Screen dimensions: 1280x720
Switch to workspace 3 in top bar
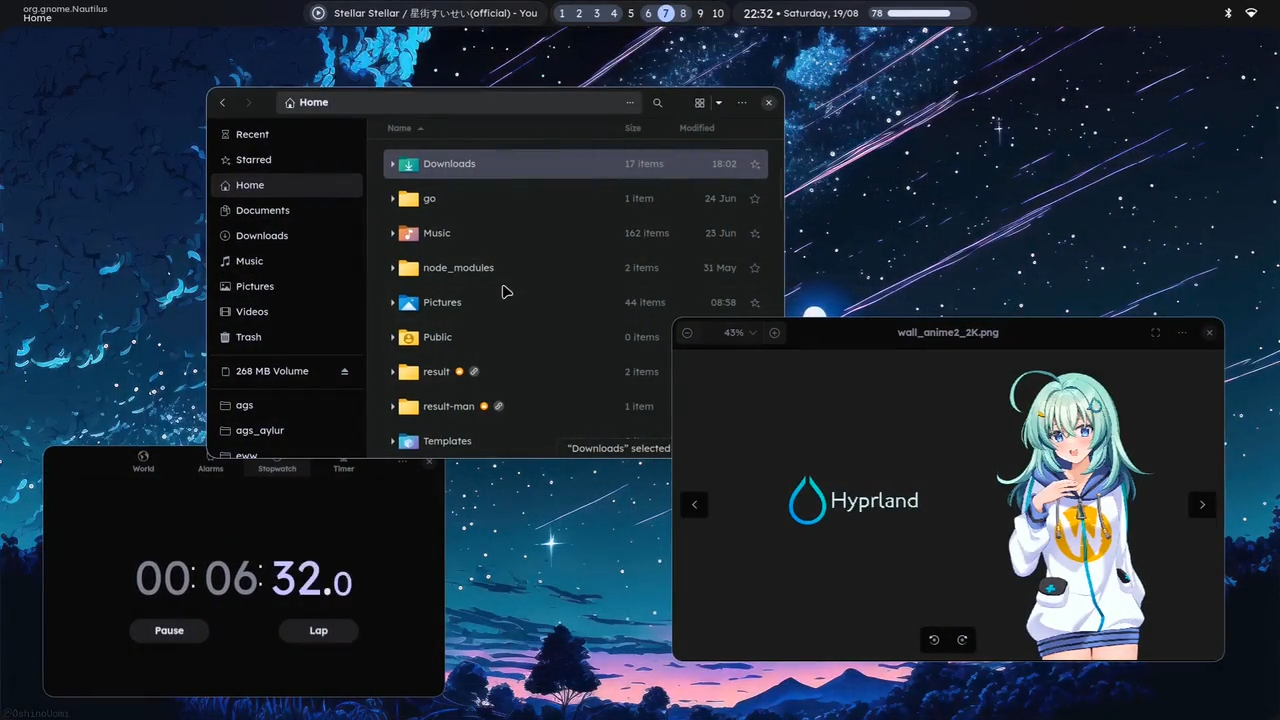point(597,14)
